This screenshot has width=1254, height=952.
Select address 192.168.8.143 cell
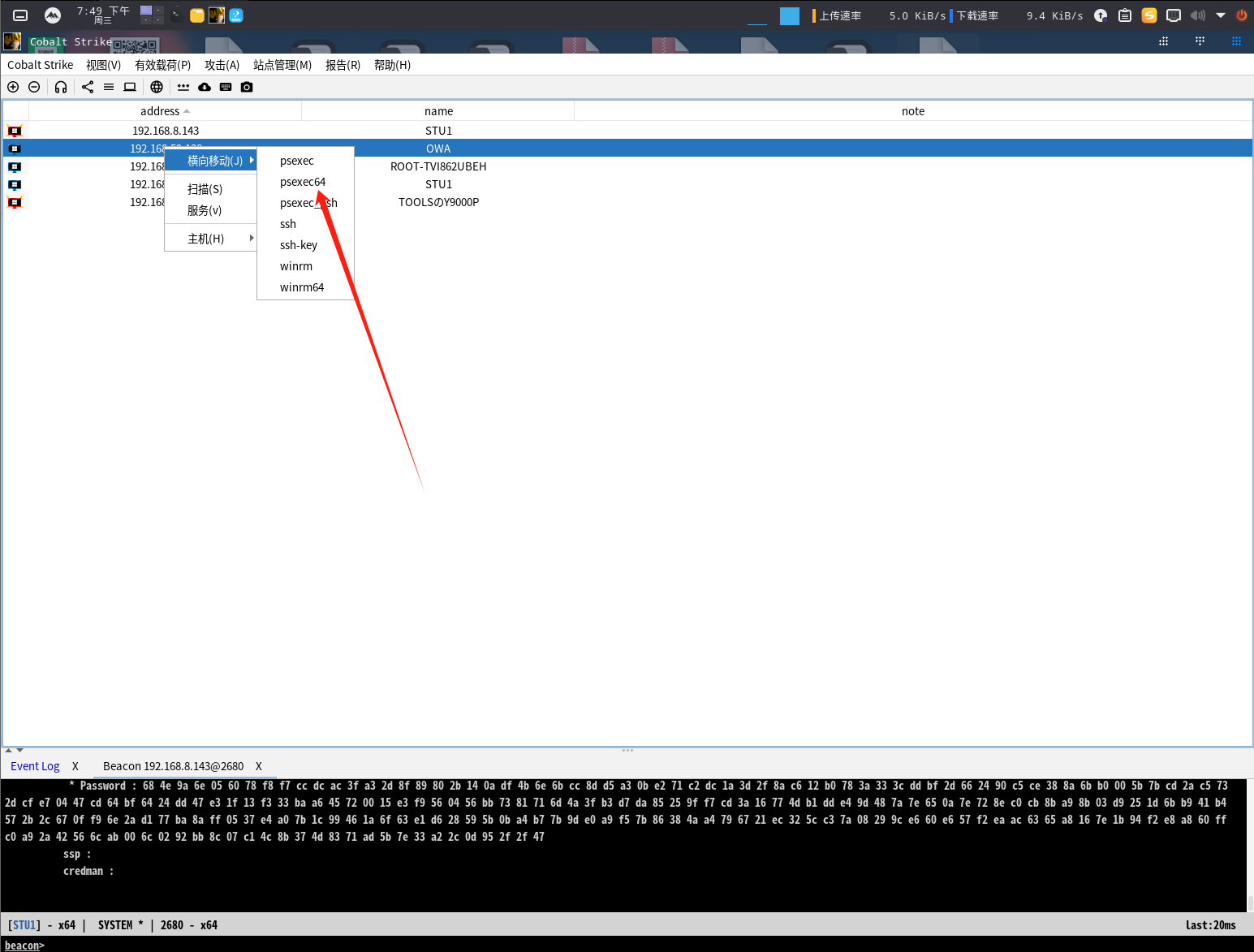pyautogui.click(x=166, y=131)
